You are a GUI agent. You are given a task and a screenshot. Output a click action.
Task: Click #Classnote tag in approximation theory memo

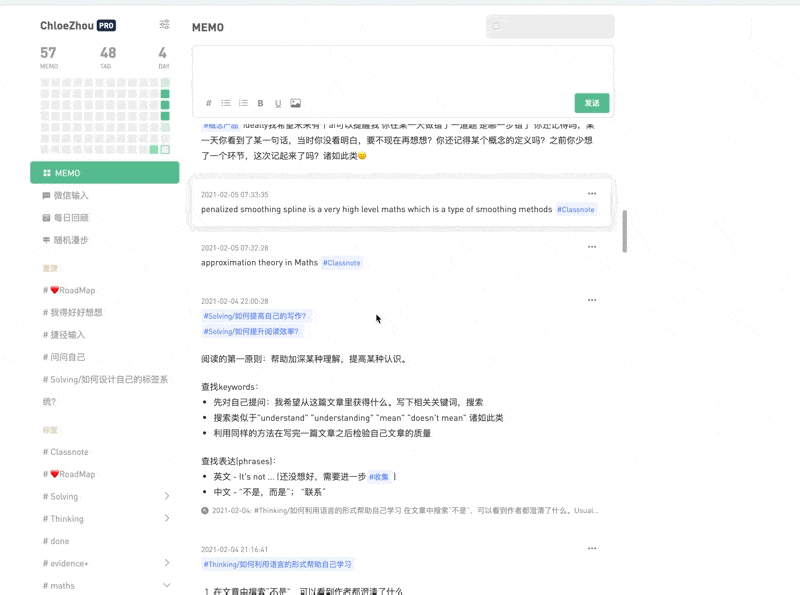point(342,263)
